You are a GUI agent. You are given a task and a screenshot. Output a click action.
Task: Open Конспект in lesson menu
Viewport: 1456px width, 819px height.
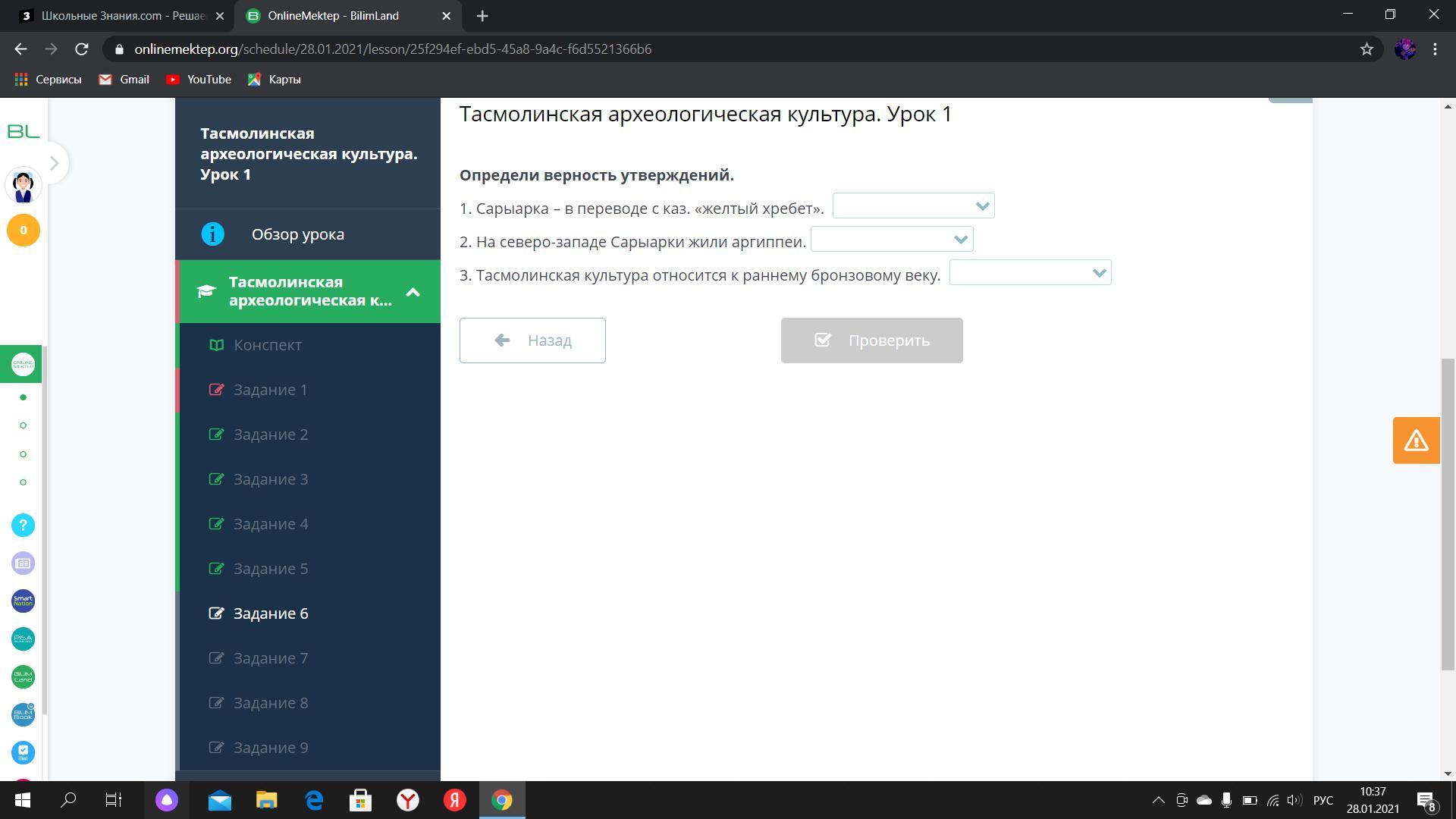267,345
